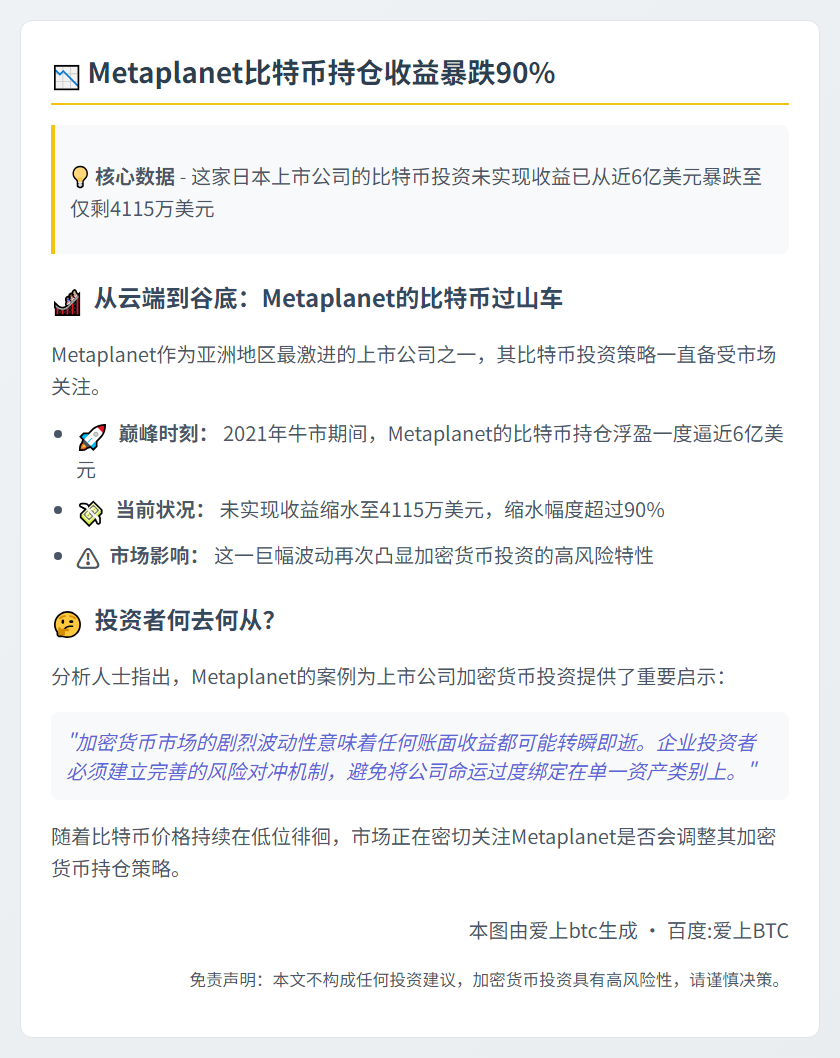Click the falling chart icon beside the title
The height and width of the screenshot is (1058, 840).
pos(65,76)
